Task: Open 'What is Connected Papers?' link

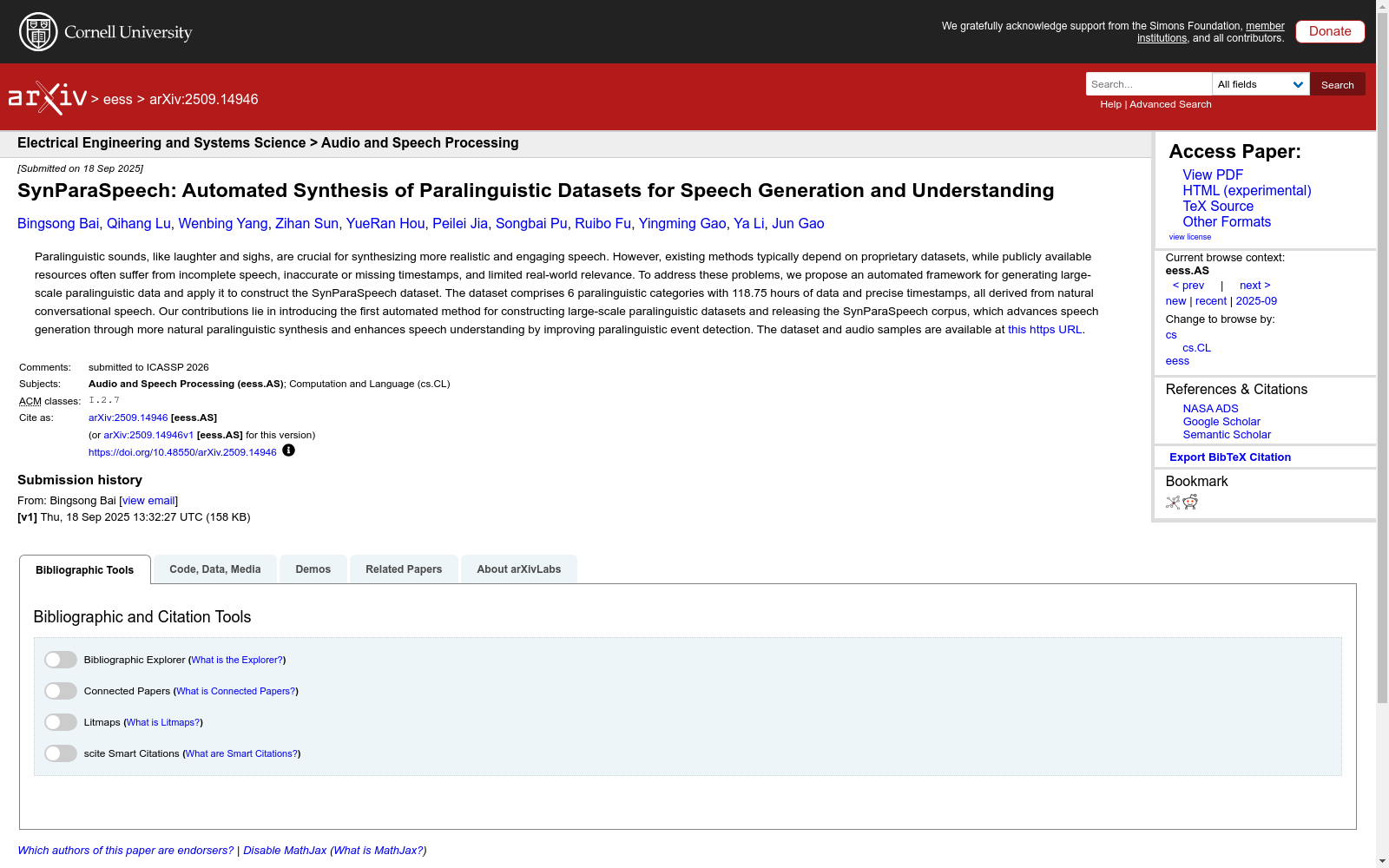Action: (x=235, y=691)
